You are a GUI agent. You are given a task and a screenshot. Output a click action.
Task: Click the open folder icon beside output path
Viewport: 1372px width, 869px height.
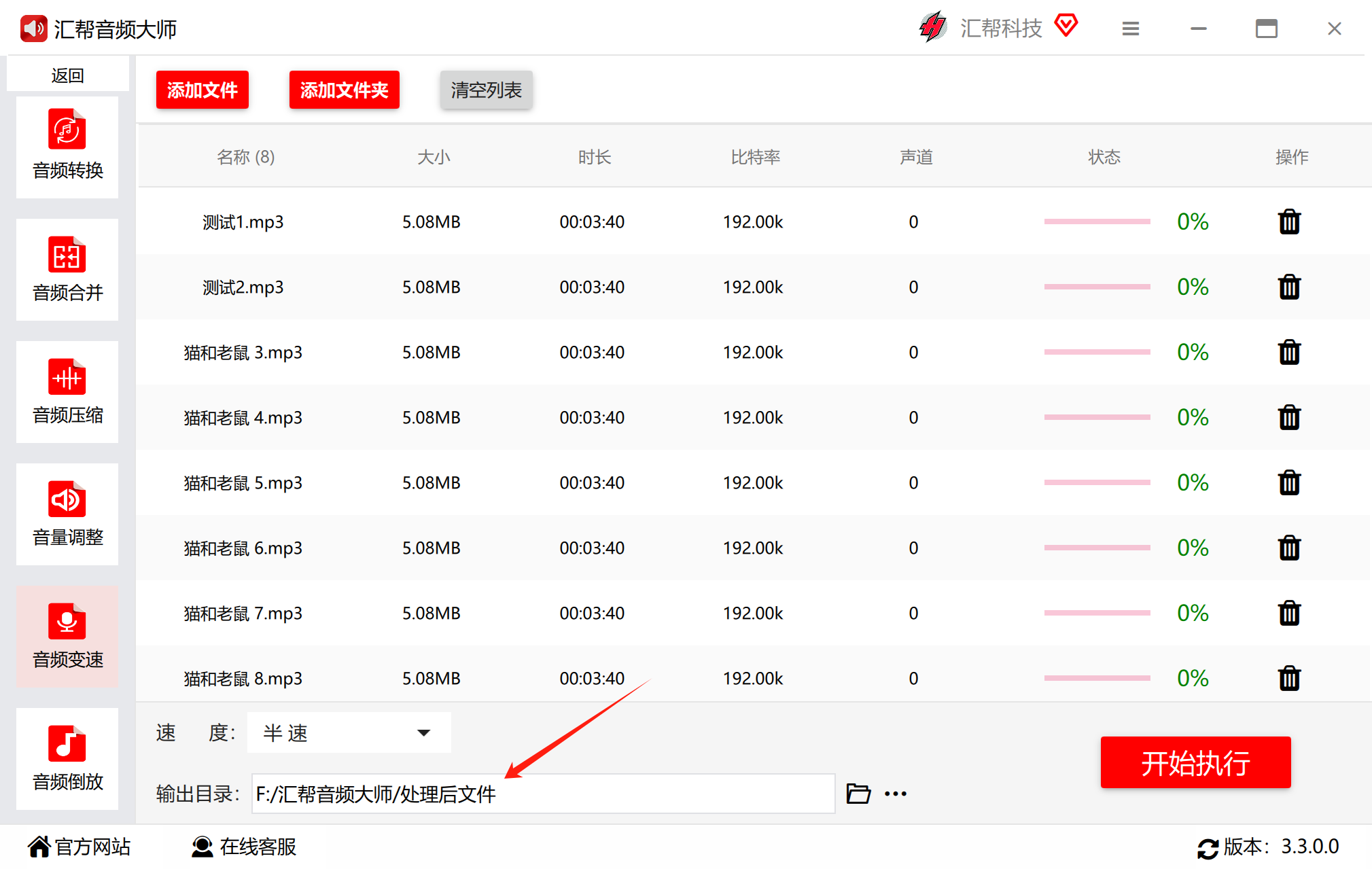(858, 793)
